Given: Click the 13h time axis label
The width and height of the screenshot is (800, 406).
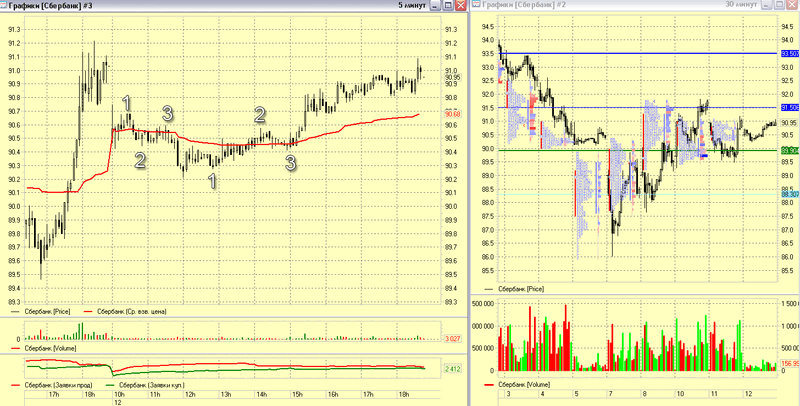Looking at the screenshot, I should pos(226,395).
